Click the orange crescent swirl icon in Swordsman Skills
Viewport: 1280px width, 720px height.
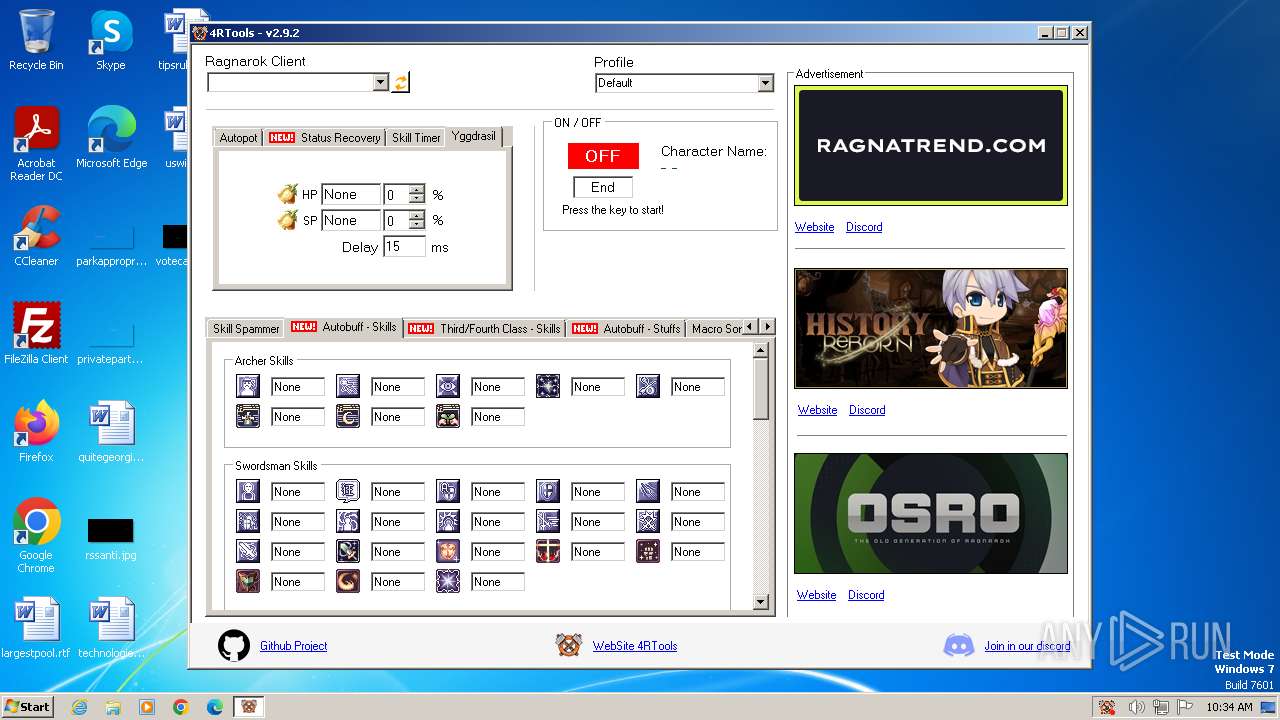(348, 581)
